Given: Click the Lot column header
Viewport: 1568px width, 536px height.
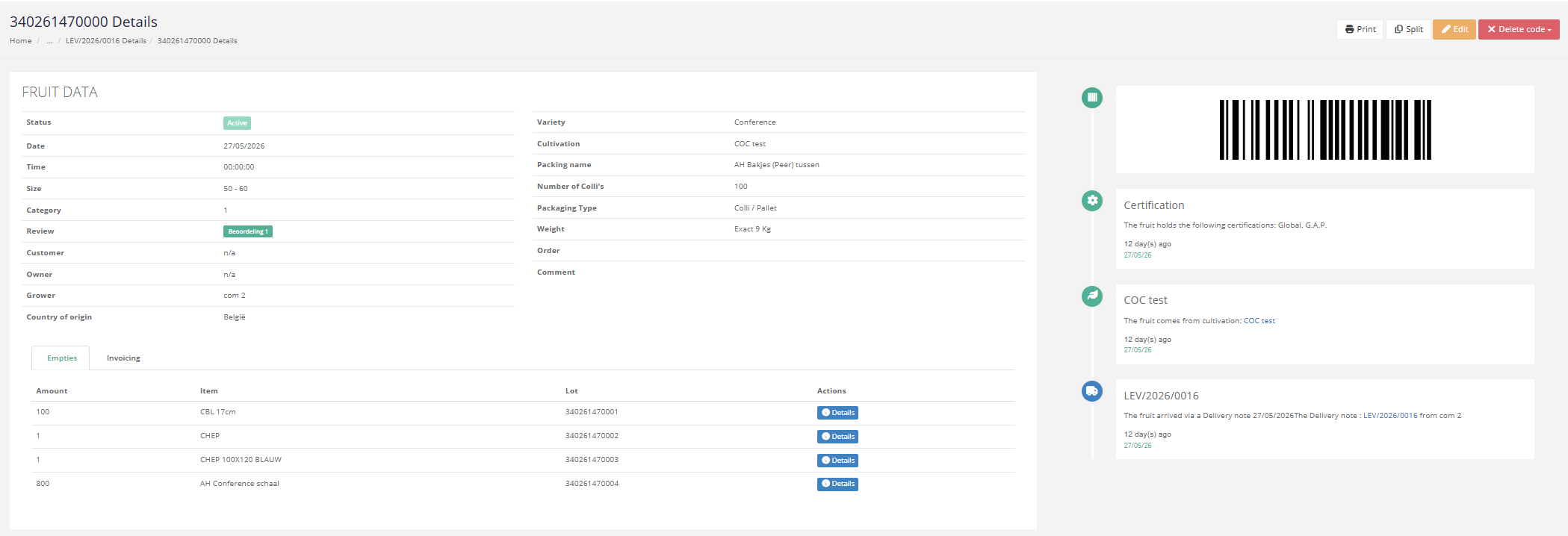Looking at the screenshot, I should 571,391.
